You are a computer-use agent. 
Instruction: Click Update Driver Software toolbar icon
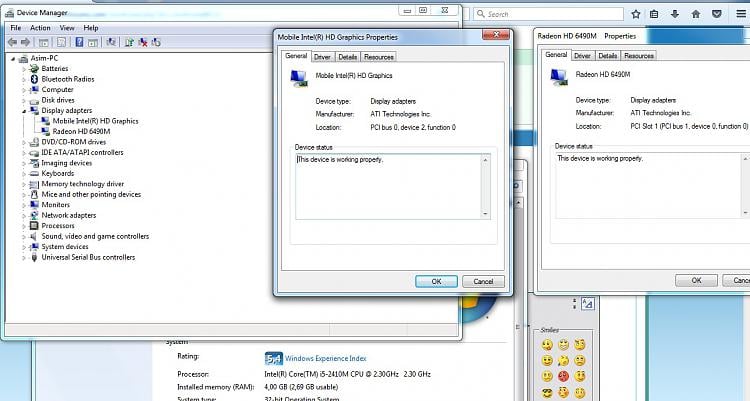[x=129, y=43]
